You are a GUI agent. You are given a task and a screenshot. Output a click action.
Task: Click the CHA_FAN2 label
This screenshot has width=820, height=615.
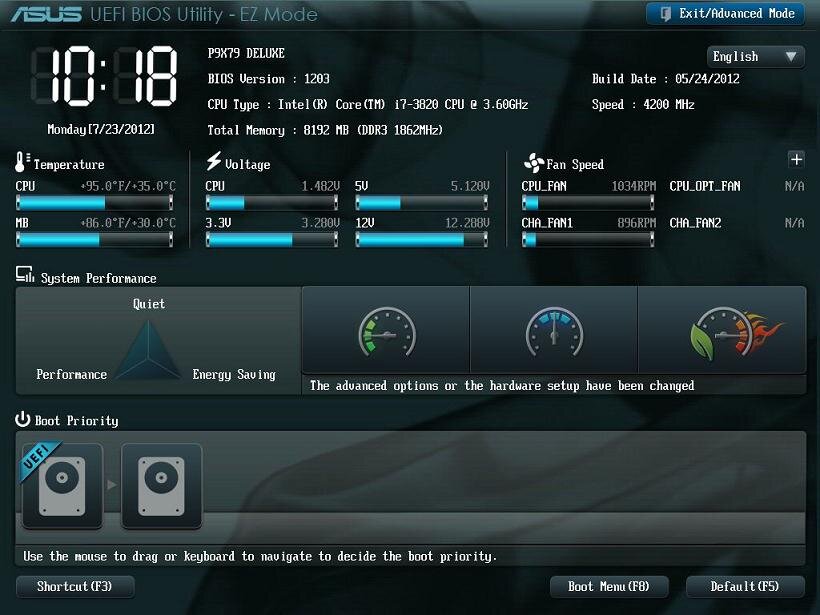coord(696,223)
